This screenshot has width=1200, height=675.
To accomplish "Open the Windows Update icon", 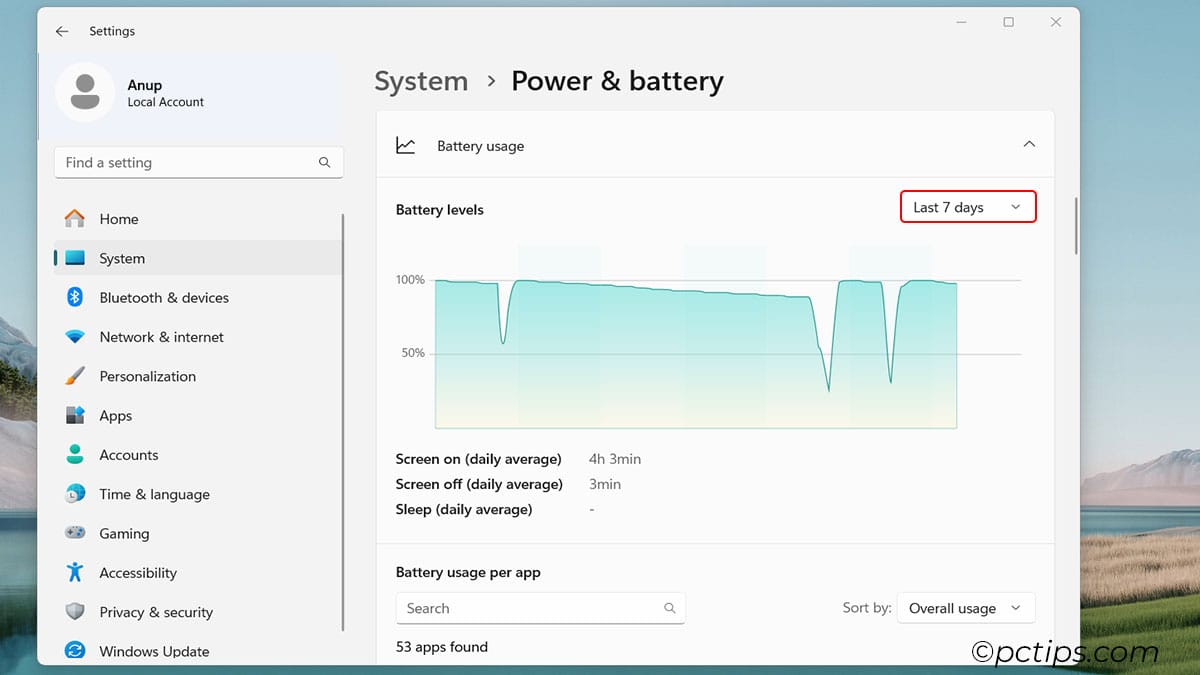I will (x=75, y=651).
